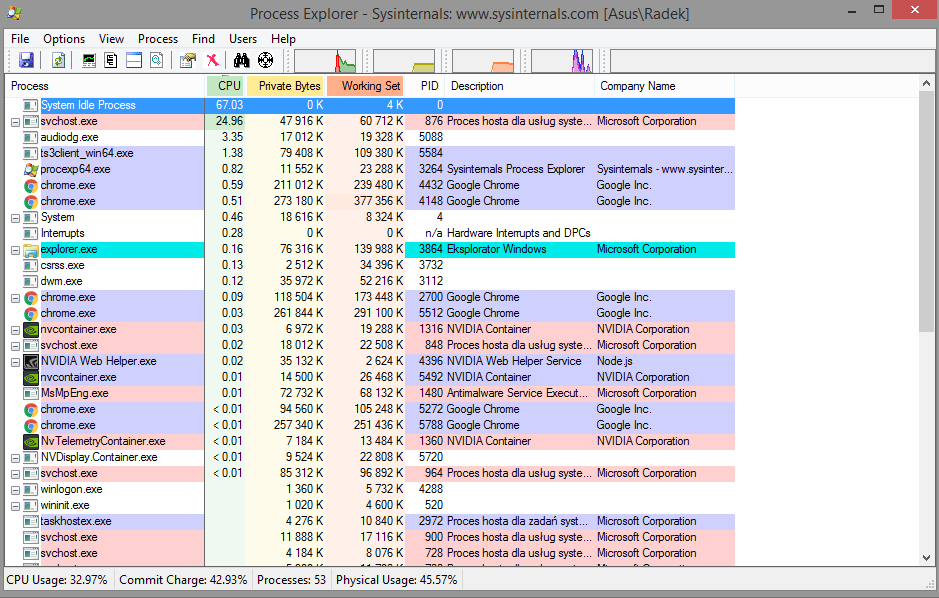Click 'Antimalware Service Execut...' description
The height and width of the screenshot is (598, 939).
[x=517, y=393]
